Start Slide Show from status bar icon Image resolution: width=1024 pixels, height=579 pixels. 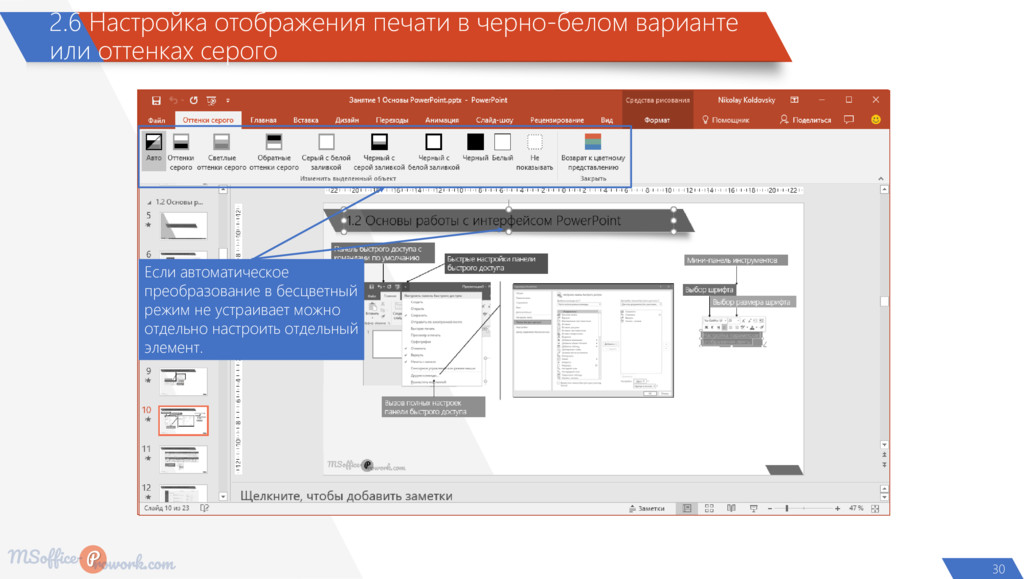pos(754,509)
